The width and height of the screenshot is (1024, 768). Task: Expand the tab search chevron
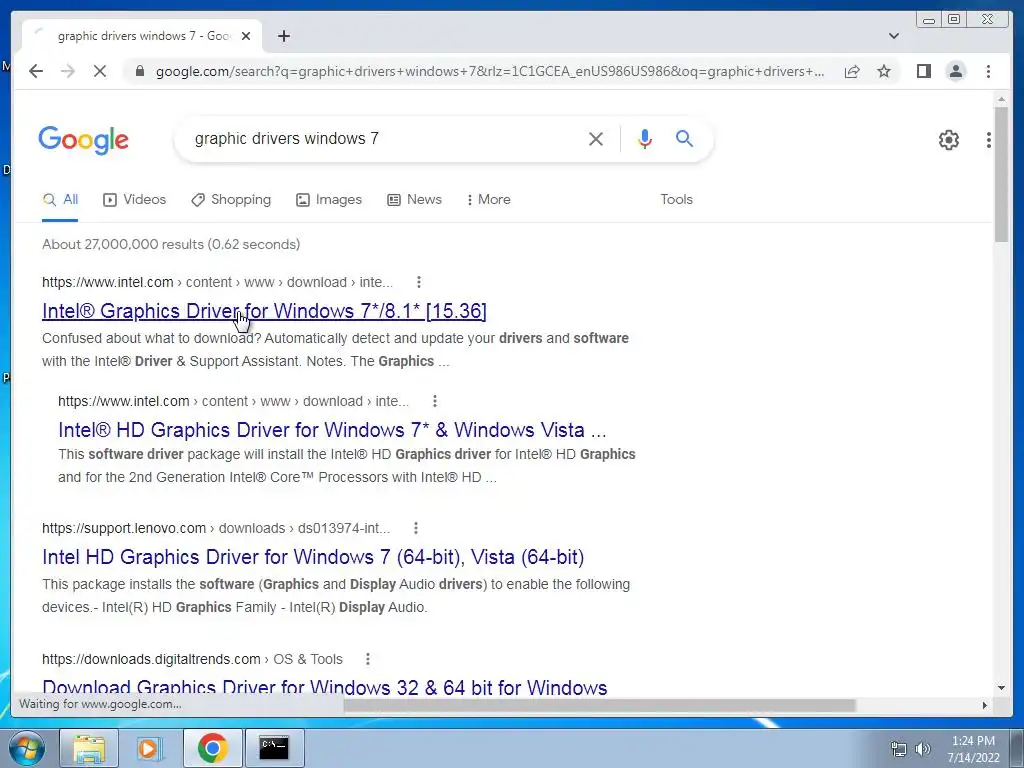(894, 36)
